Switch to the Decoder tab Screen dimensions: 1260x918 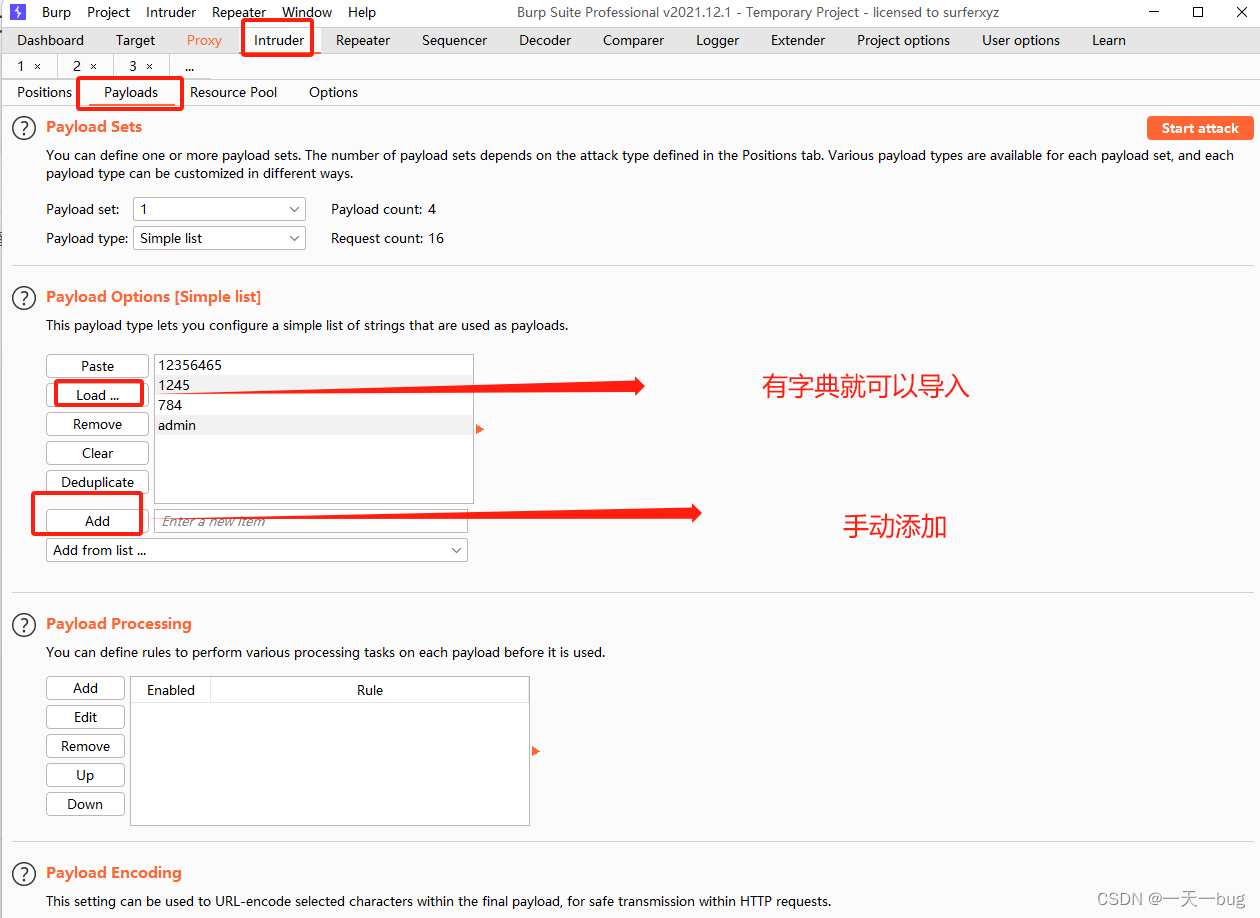point(545,40)
